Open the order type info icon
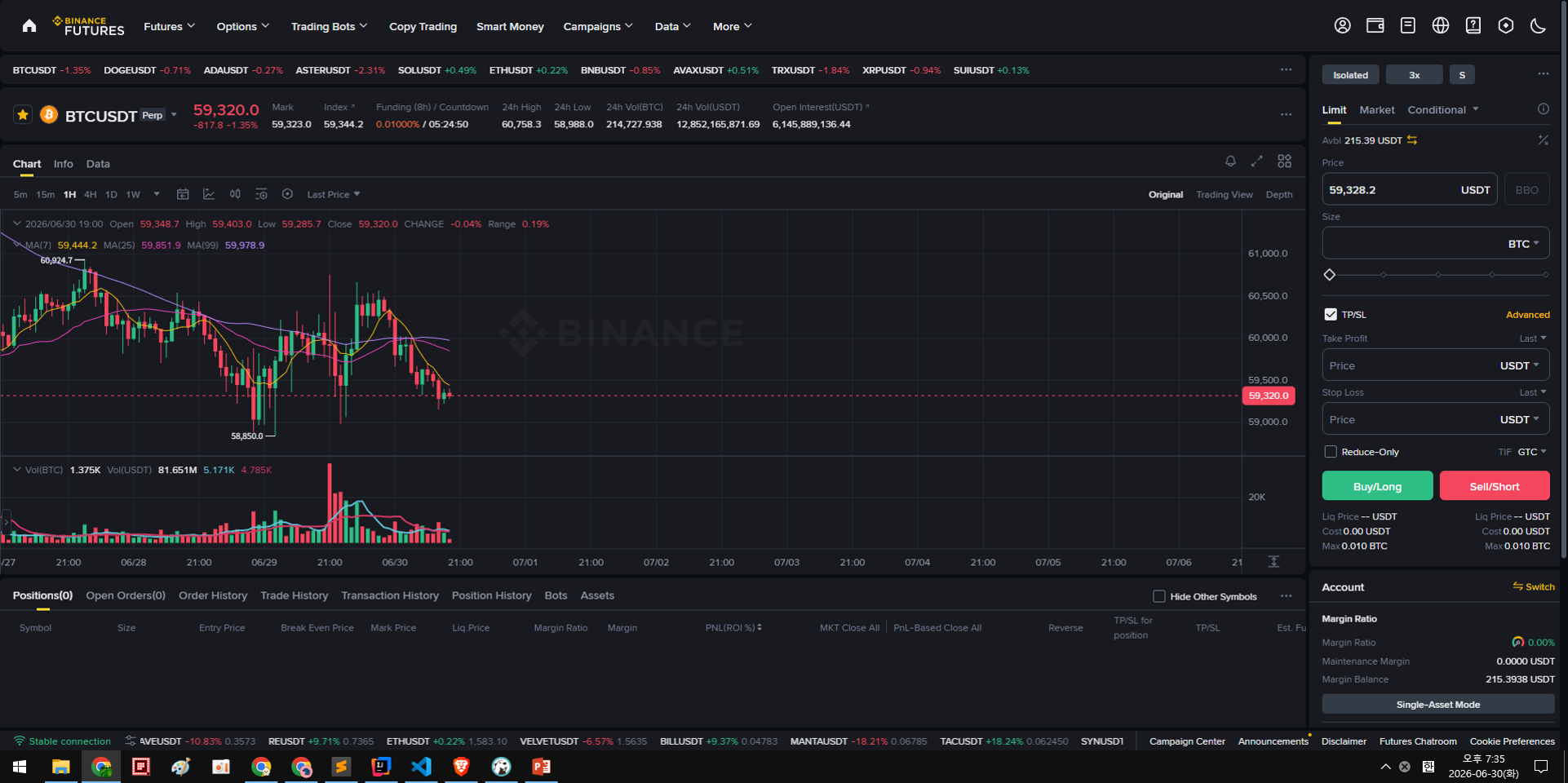Viewport: 1568px width, 783px height. (x=1543, y=109)
